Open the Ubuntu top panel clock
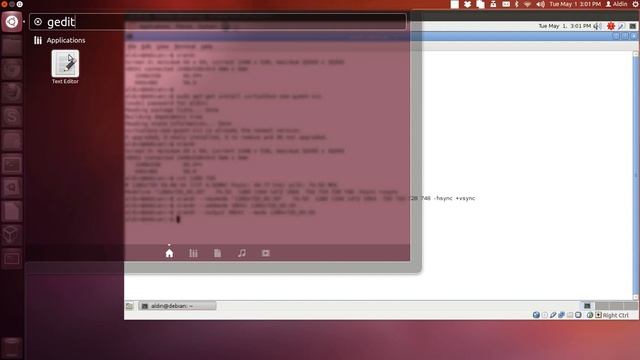The width and height of the screenshot is (640, 360). coord(575,4)
